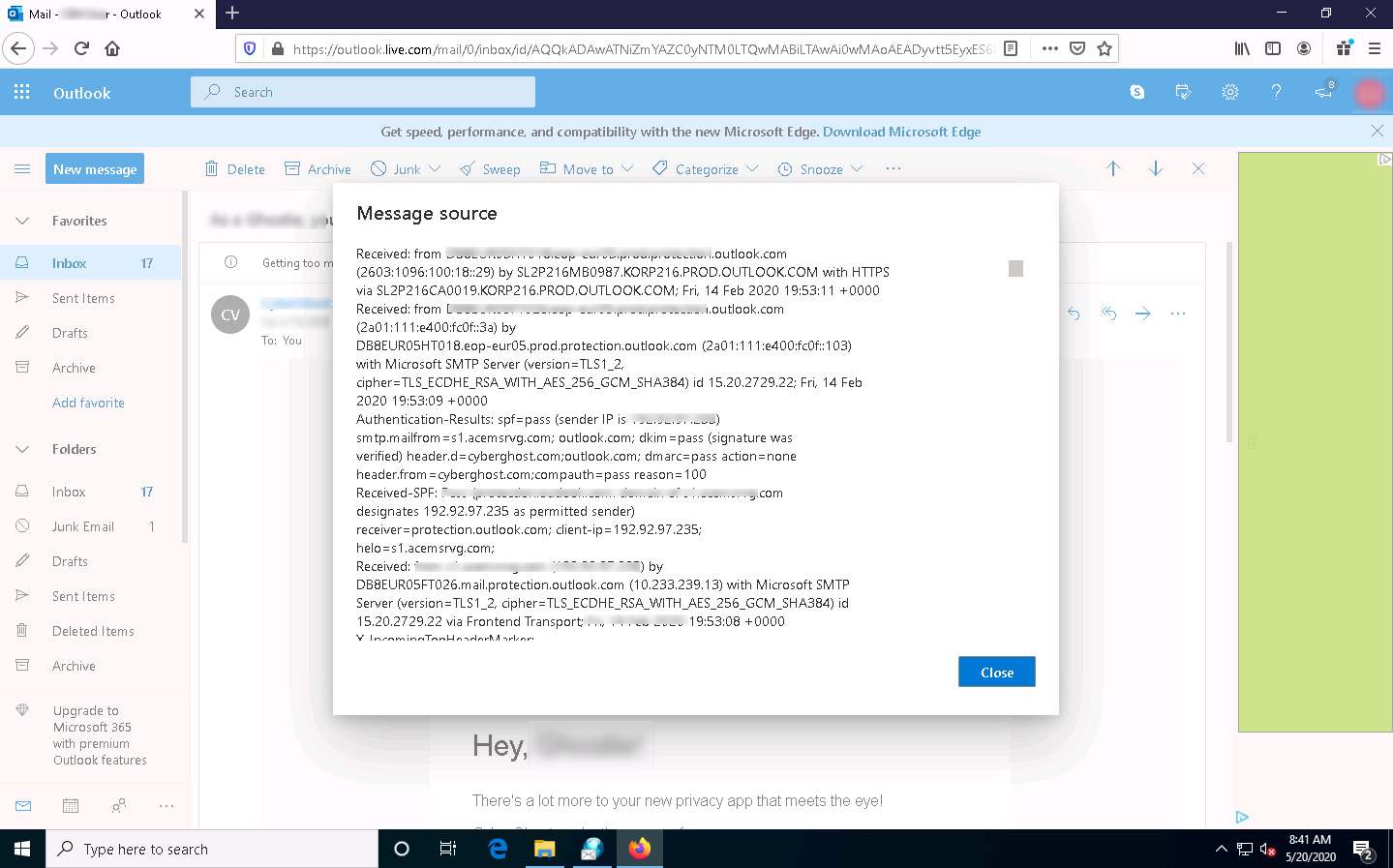The image size is (1393, 868).
Task: Open more modules ellipsis at bottom
Action: 167,805
